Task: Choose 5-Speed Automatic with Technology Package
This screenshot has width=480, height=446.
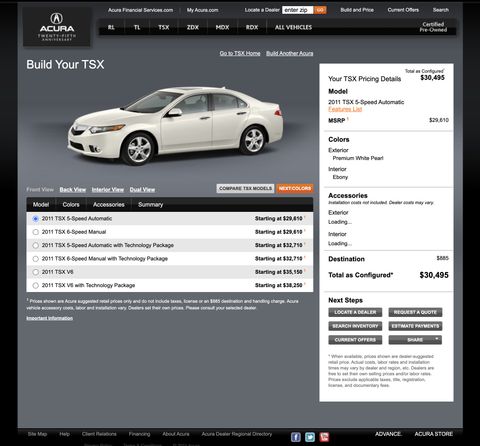Action: tap(35, 245)
